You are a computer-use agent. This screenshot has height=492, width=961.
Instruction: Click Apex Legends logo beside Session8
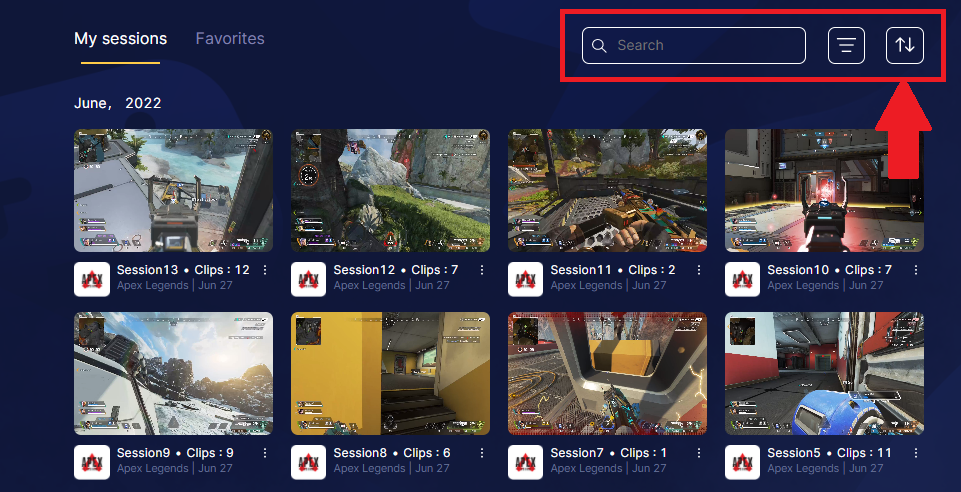tap(308, 463)
